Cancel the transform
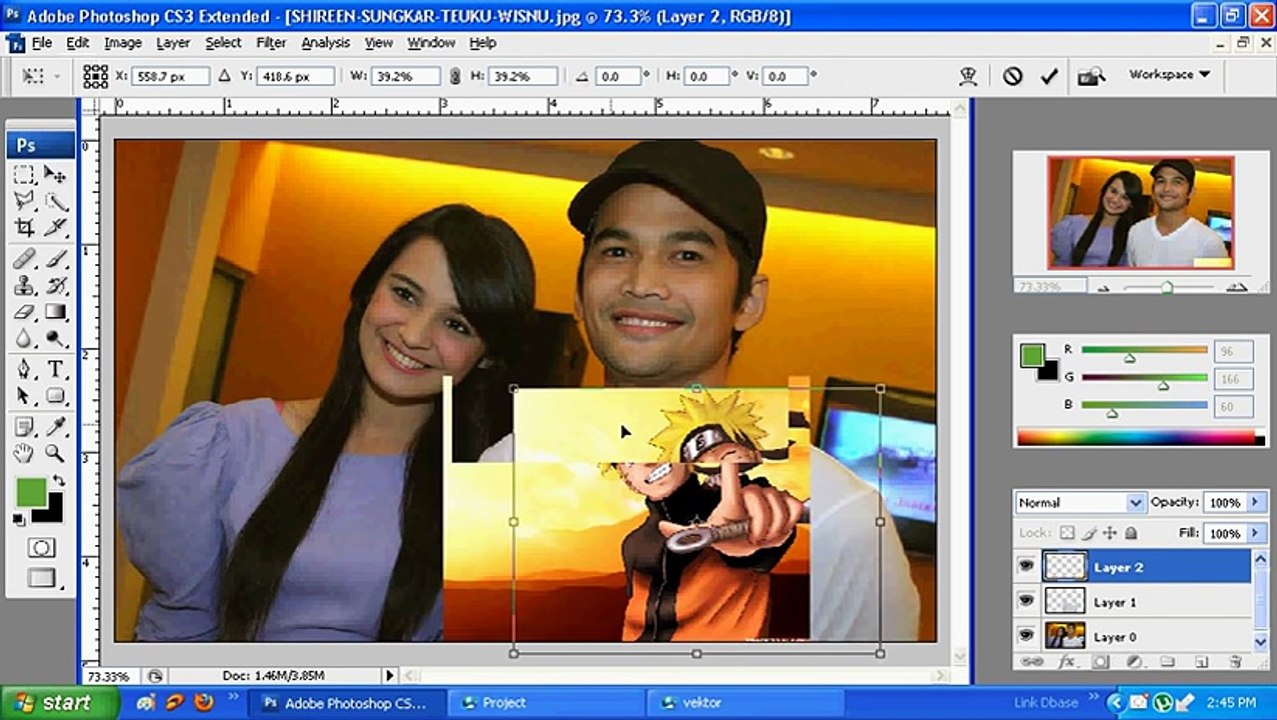Screen dimensions: 1277x720 coord(1013,75)
